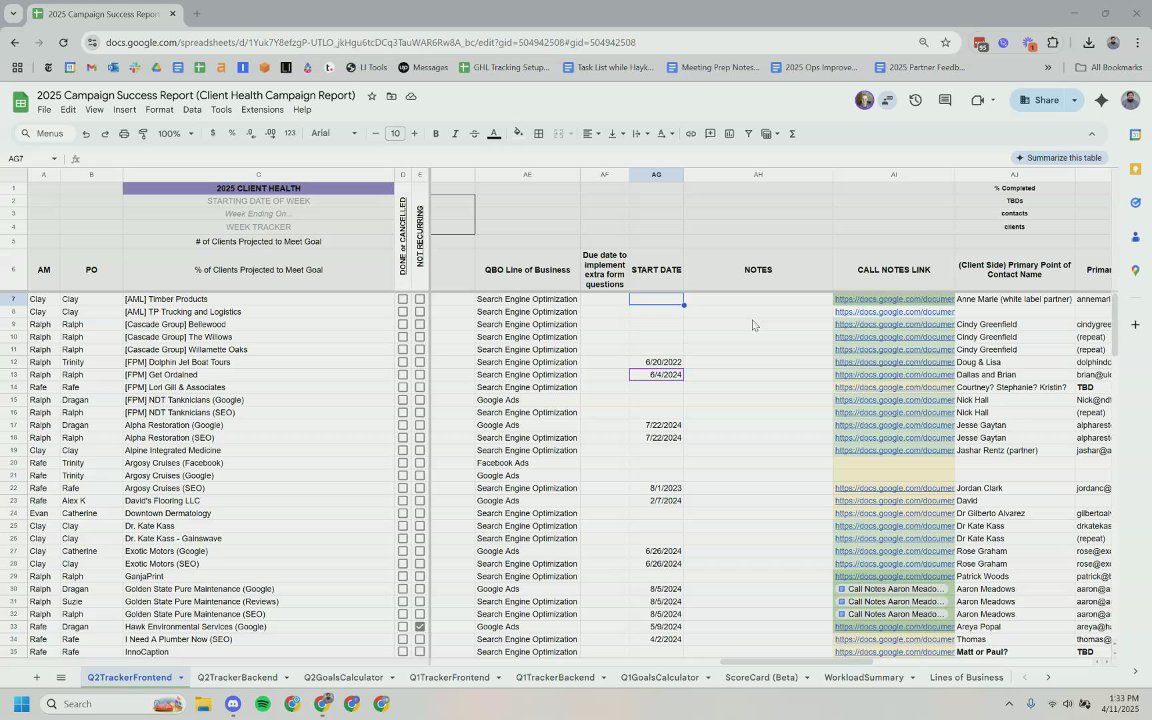
Task: Insert a comment
Action: 710,134
